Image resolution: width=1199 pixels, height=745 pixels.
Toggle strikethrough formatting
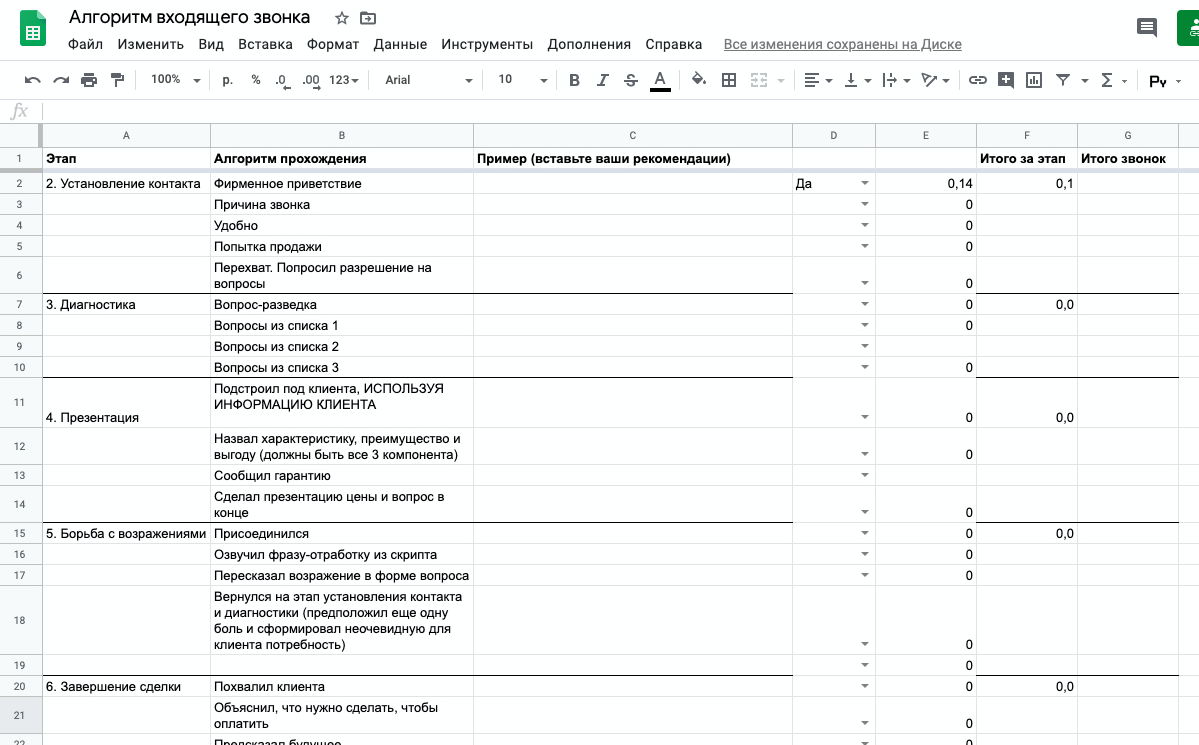pos(630,80)
